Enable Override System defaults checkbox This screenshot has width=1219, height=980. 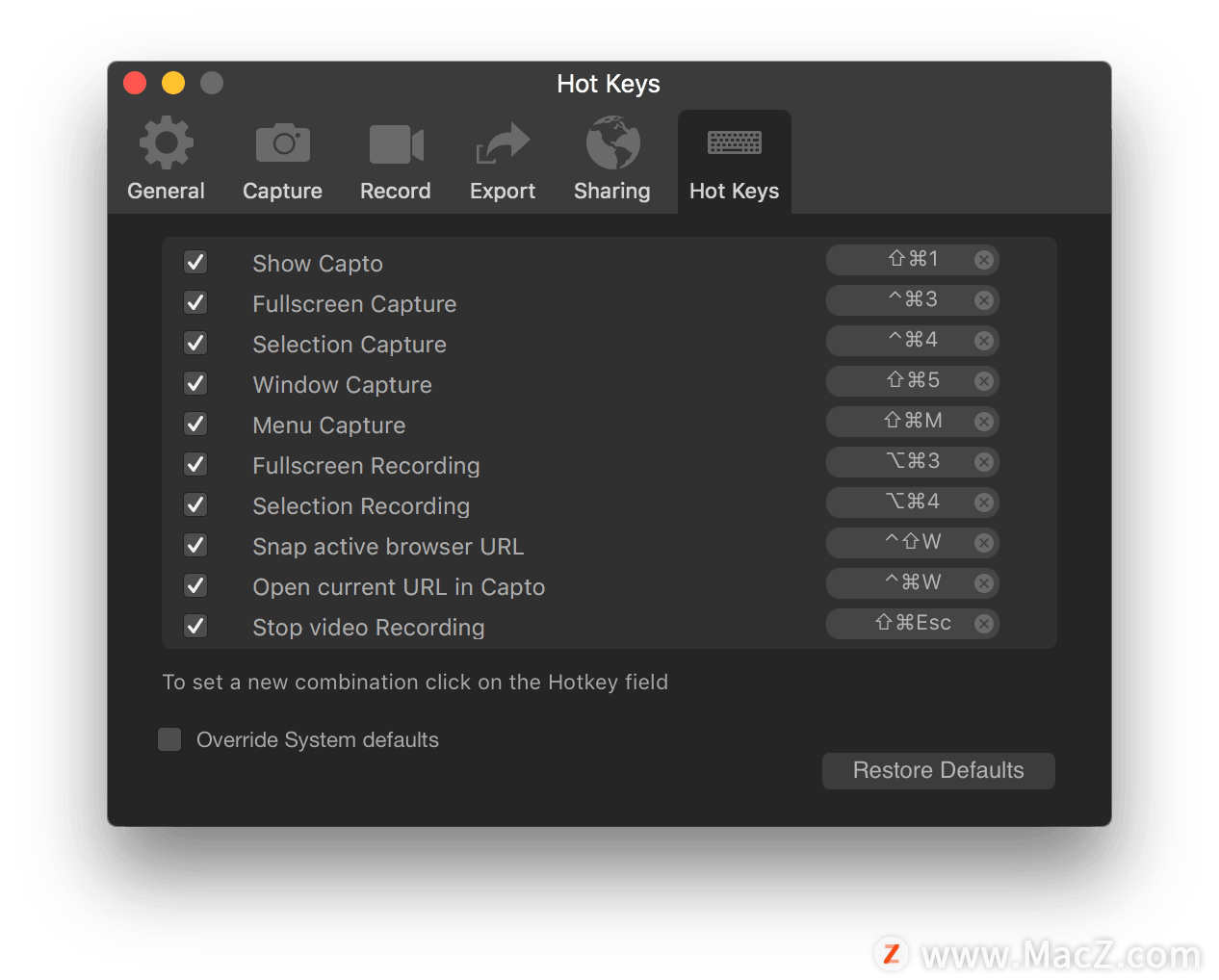[169, 738]
